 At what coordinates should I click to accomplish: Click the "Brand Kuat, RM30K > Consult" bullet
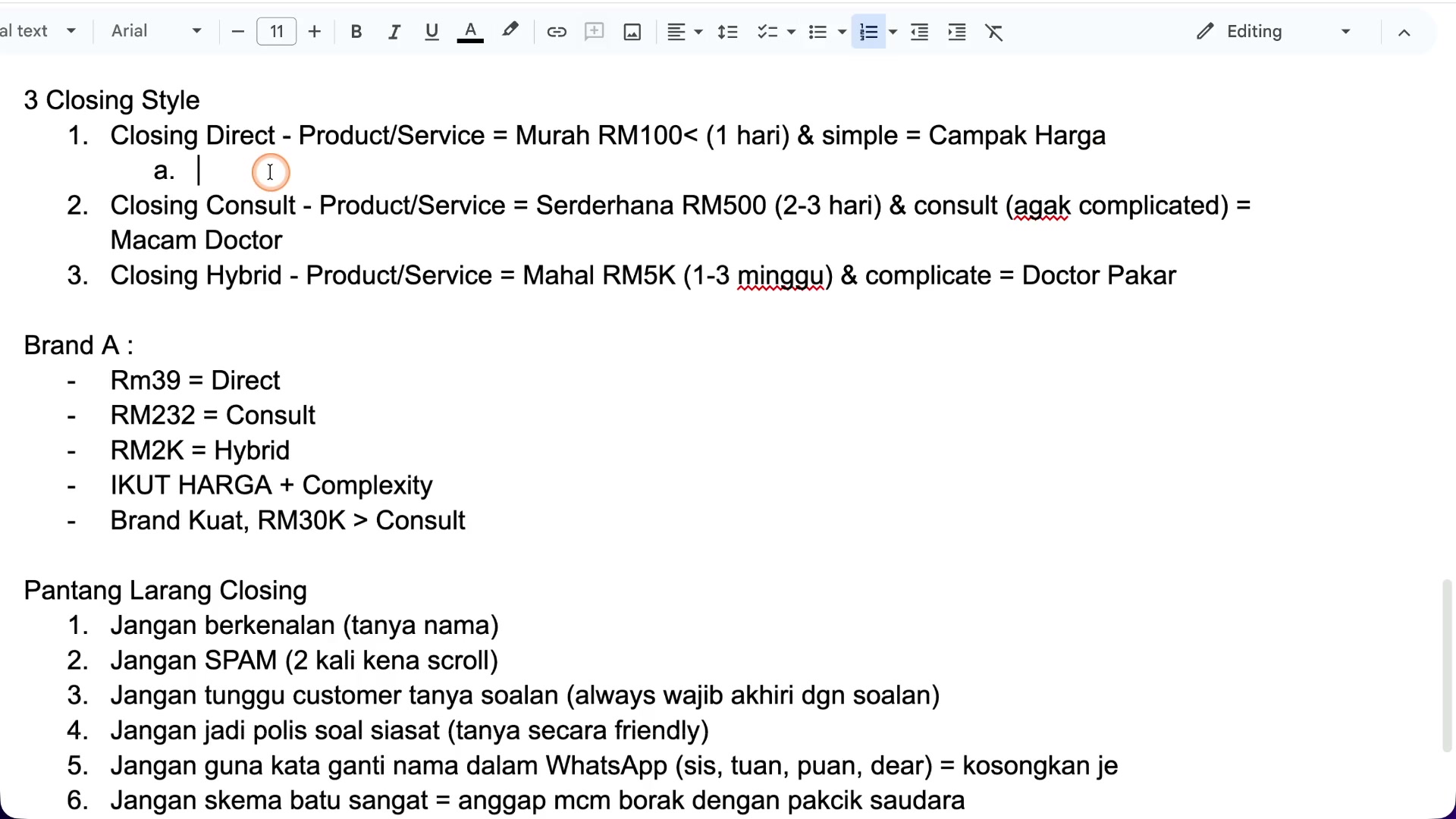pyautogui.click(x=287, y=521)
